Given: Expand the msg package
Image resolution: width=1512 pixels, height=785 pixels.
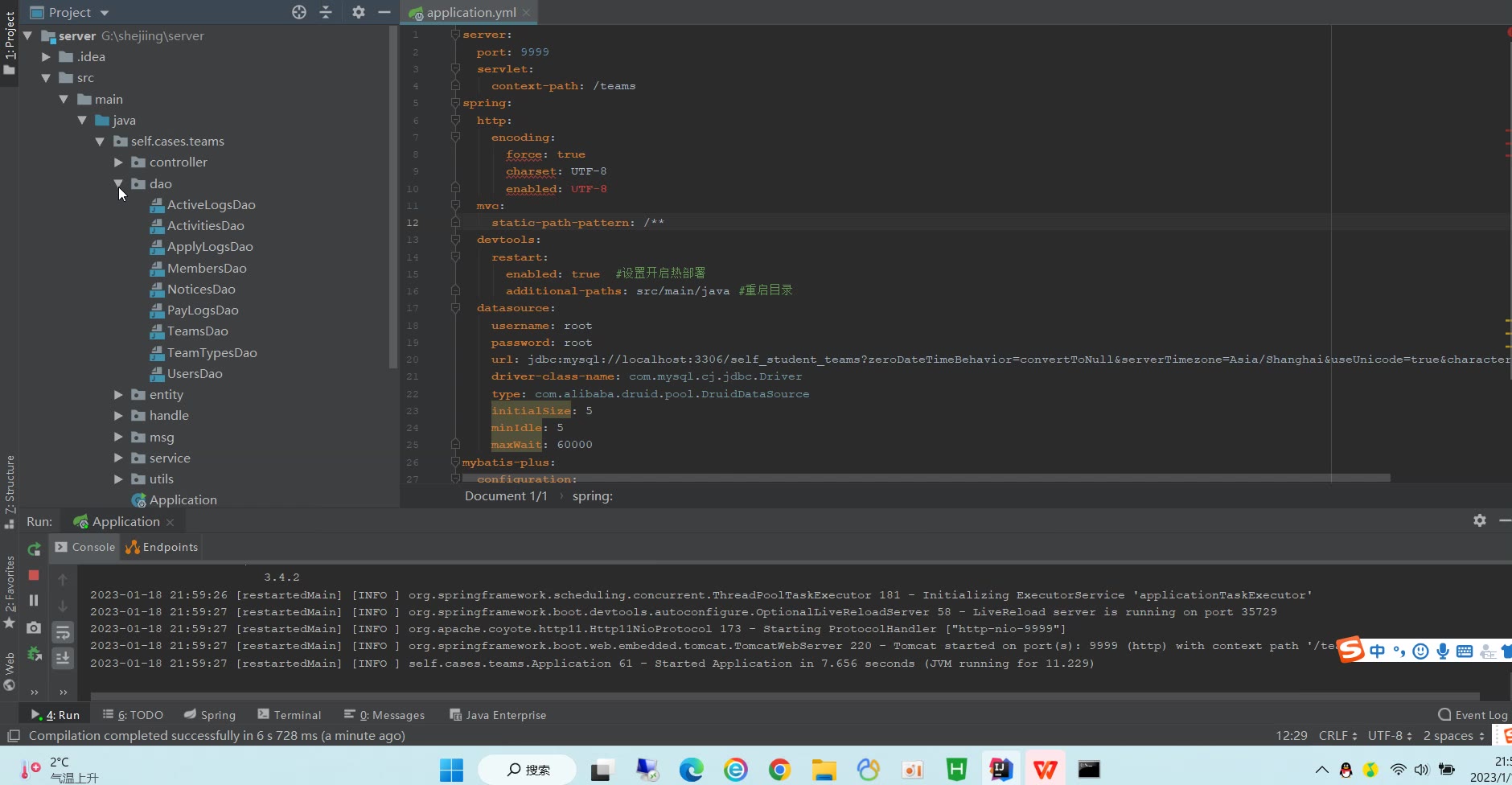Looking at the screenshot, I should pyautogui.click(x=118, y=438).
